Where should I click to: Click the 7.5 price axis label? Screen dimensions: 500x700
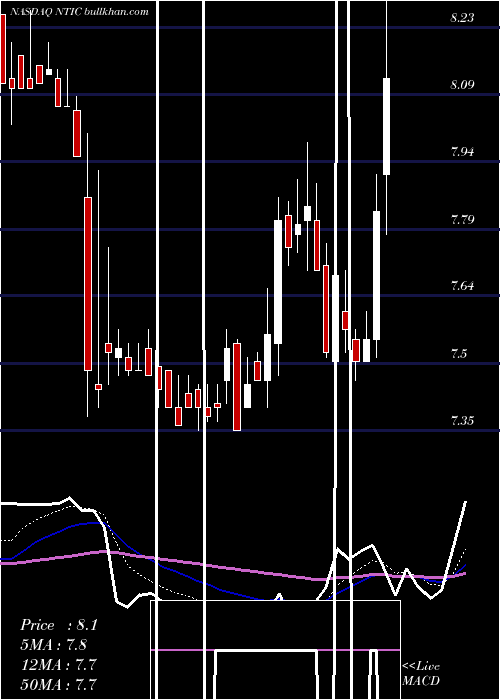pos(459,354)
